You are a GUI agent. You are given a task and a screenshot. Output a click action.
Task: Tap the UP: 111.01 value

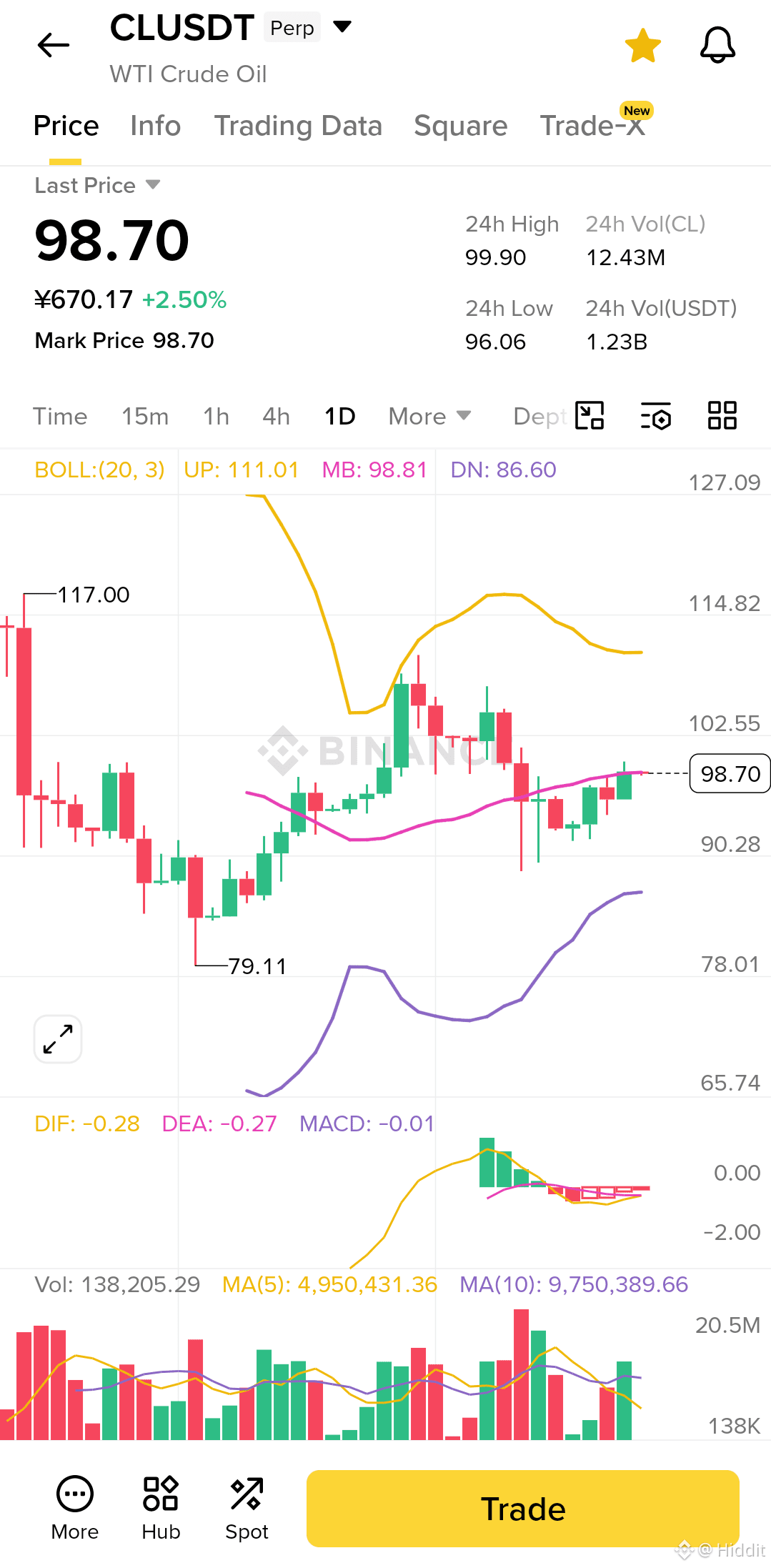241,470
